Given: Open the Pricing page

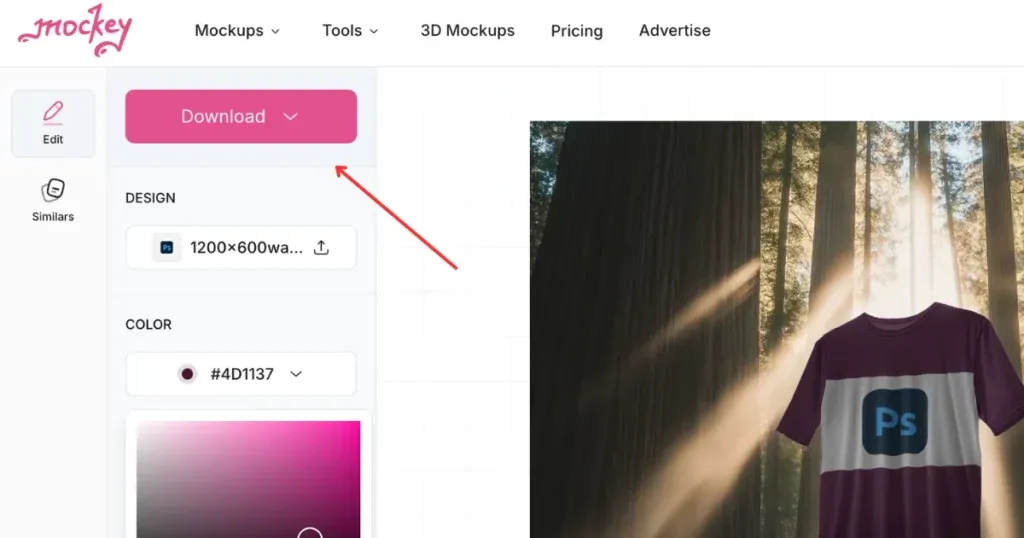Looking at the screenshot, I should (x=576, y=31).
